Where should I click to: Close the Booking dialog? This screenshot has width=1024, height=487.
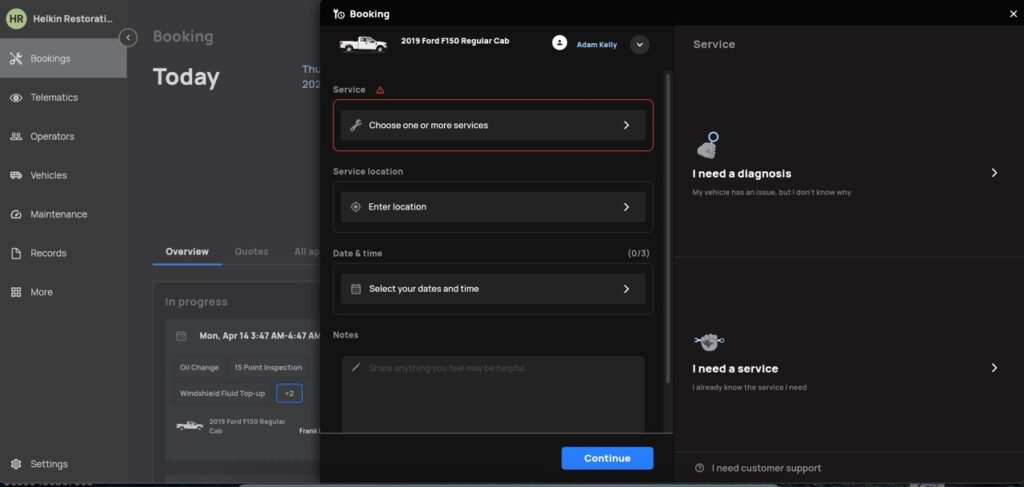point(1013,14)
